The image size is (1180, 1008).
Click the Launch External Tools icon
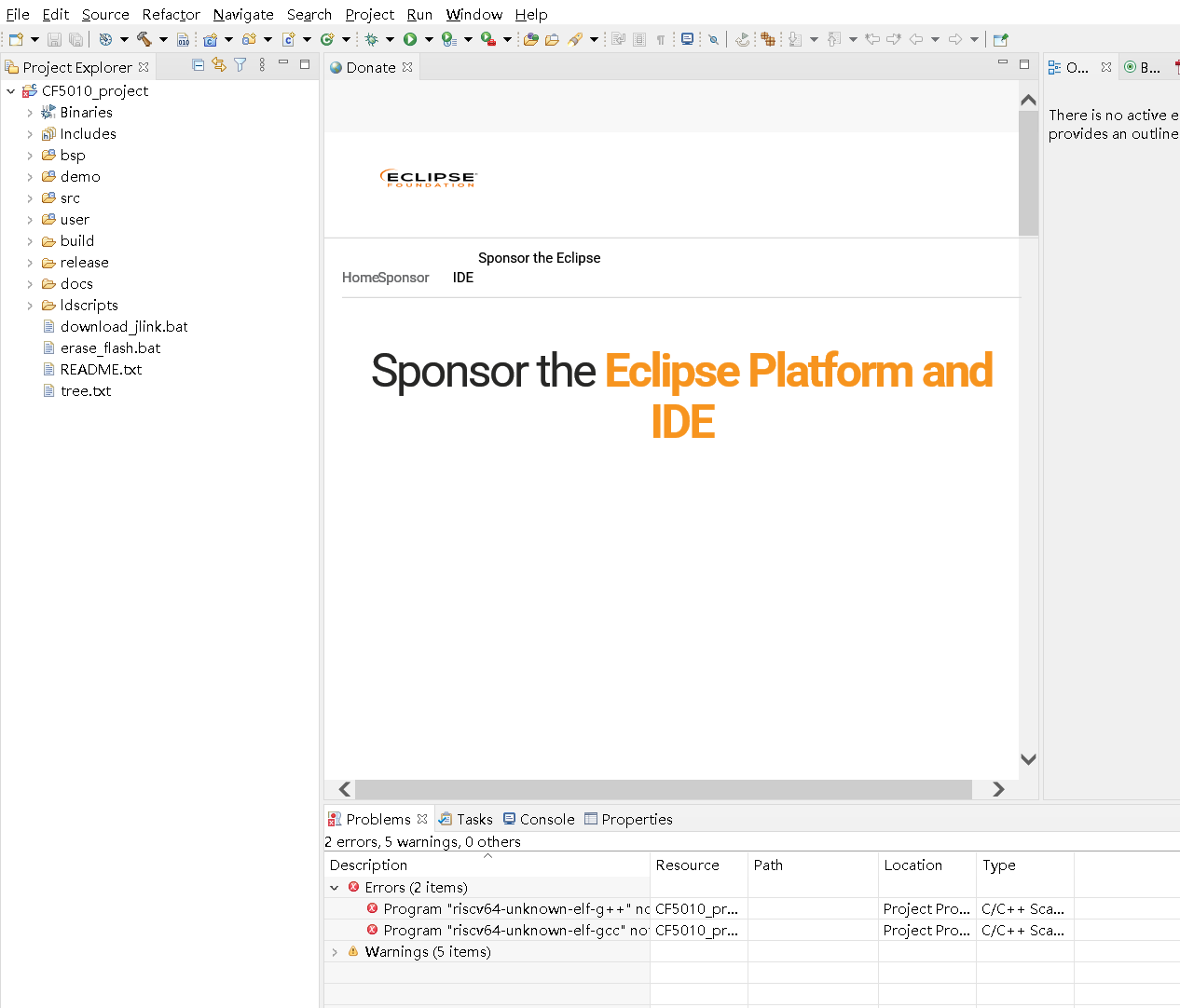487,39
